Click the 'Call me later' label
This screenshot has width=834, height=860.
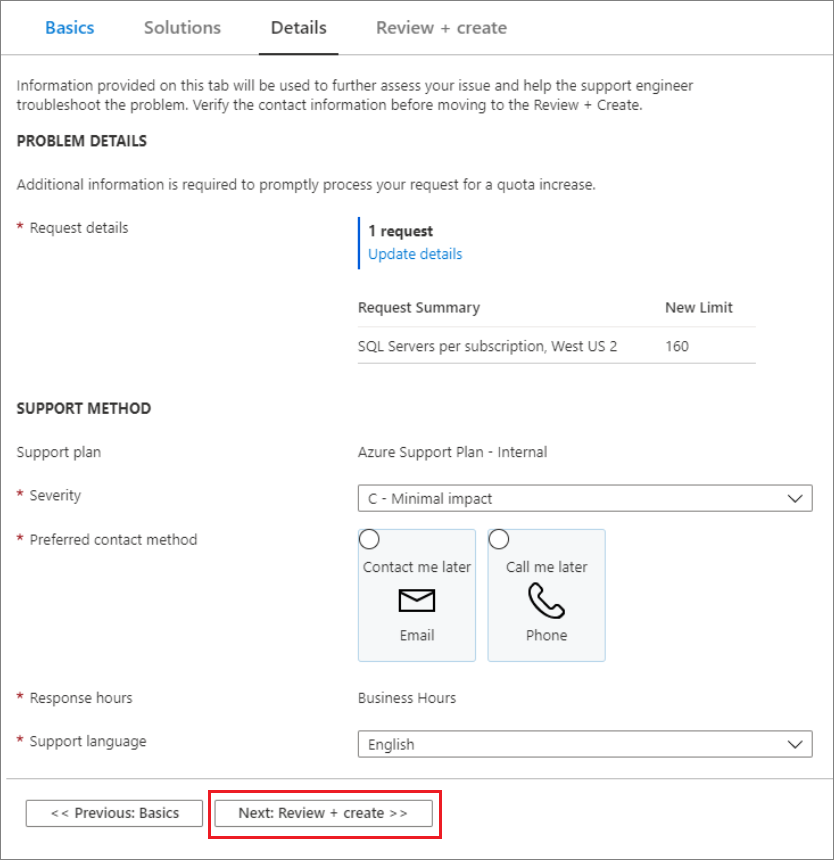pos(546,567)
